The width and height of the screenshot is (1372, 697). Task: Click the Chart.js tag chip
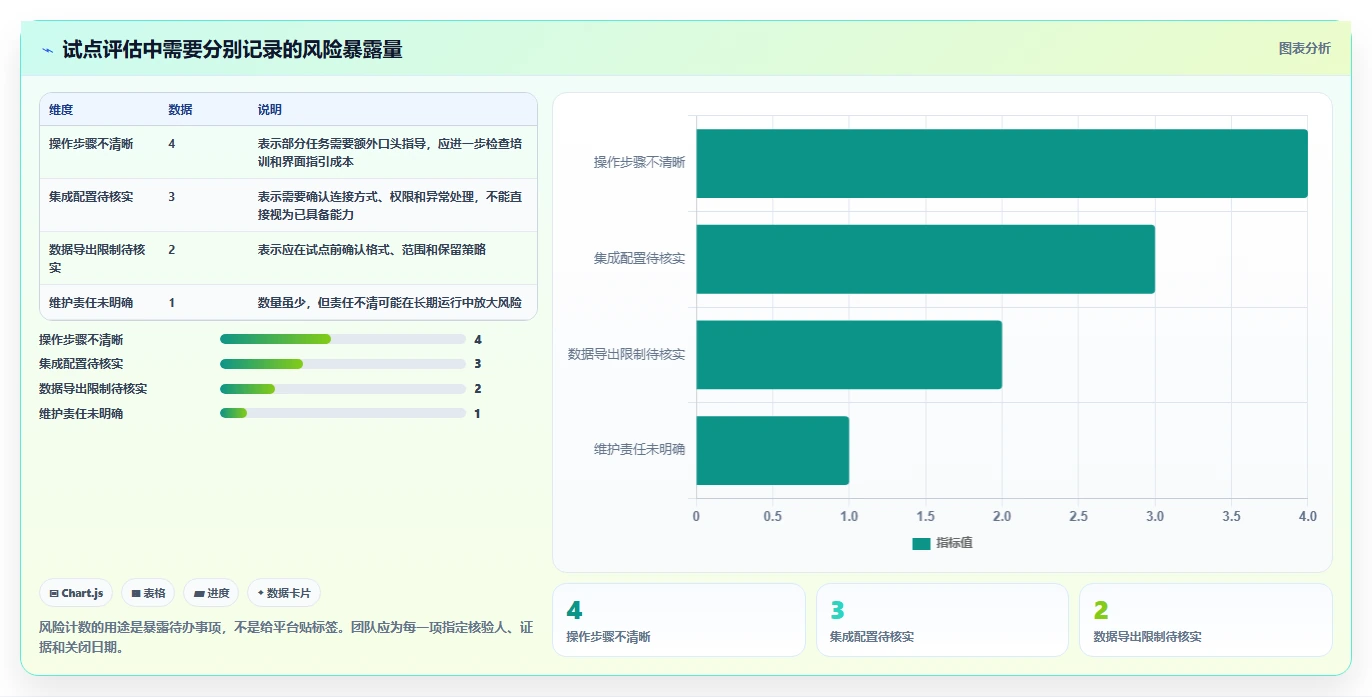pyautogui.click(x=77, y=593)
